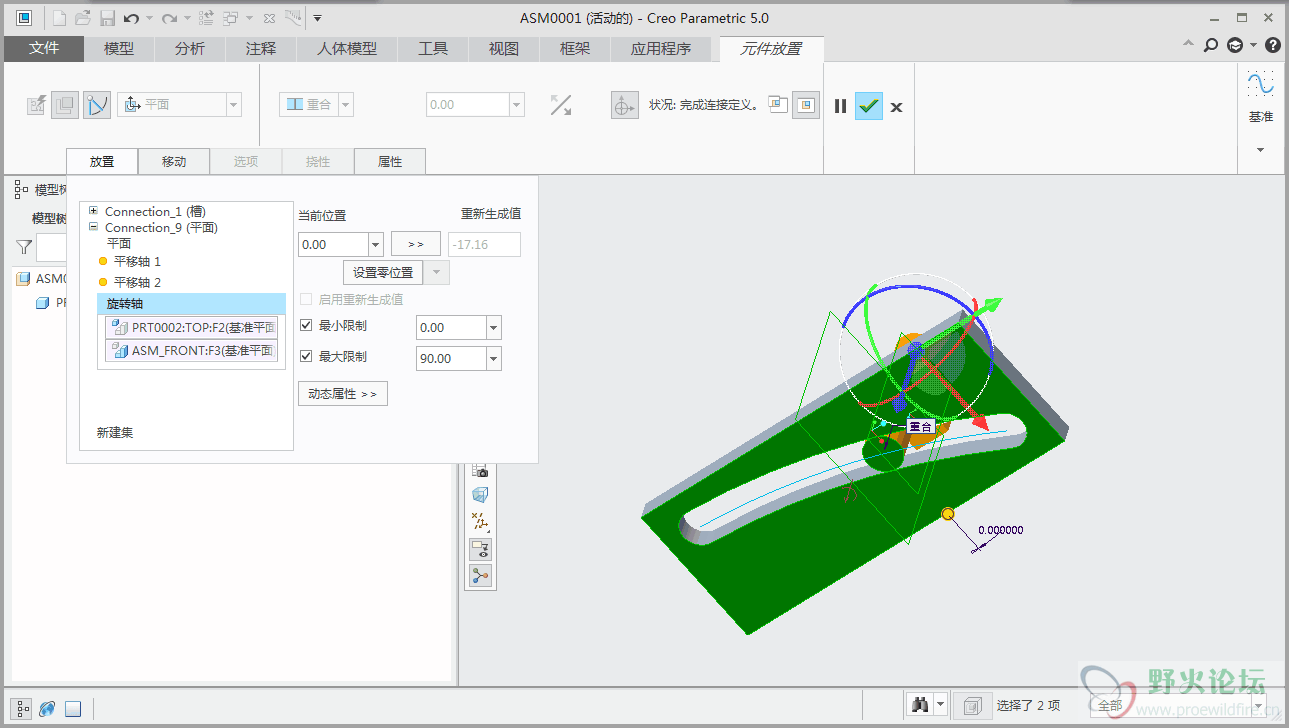Click the command search magnifier icon

tap(1211, 45)
